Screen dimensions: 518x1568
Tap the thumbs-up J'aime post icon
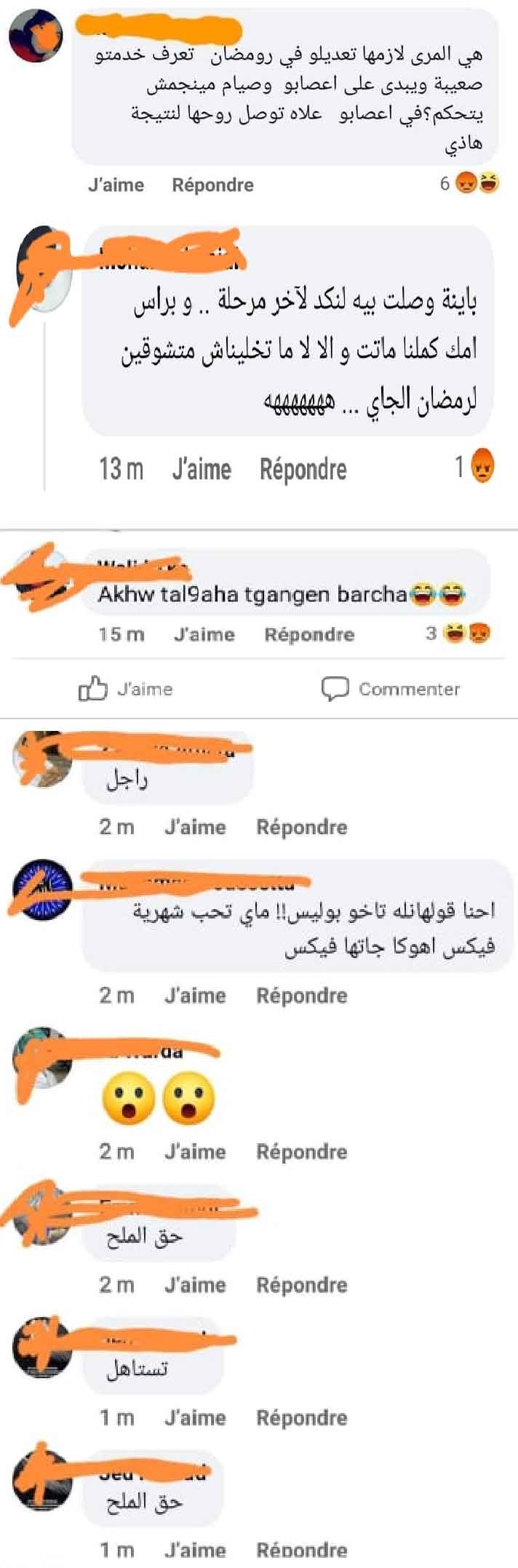pyautogui.click(x=92, y=689)
